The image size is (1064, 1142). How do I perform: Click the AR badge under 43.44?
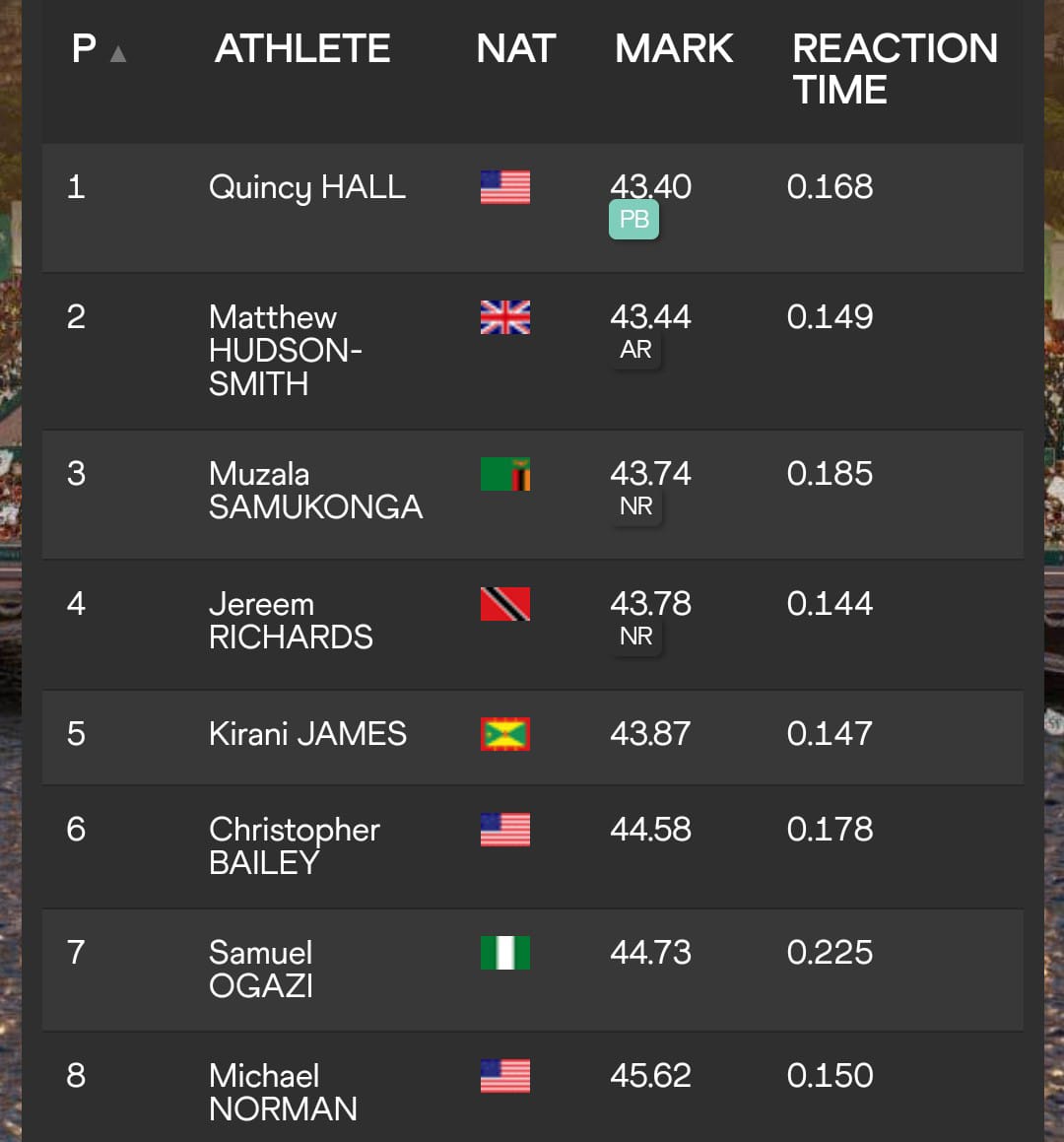(636, 350)
